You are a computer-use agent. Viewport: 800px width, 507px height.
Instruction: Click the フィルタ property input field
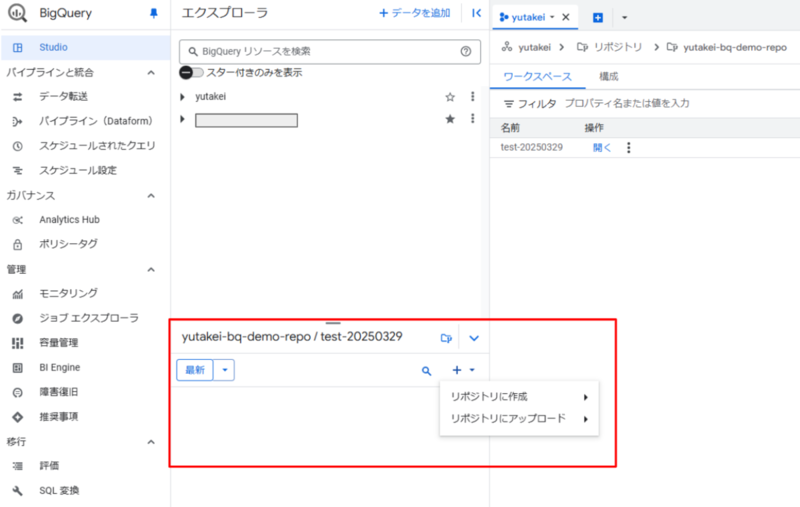(x=627, y=104)
